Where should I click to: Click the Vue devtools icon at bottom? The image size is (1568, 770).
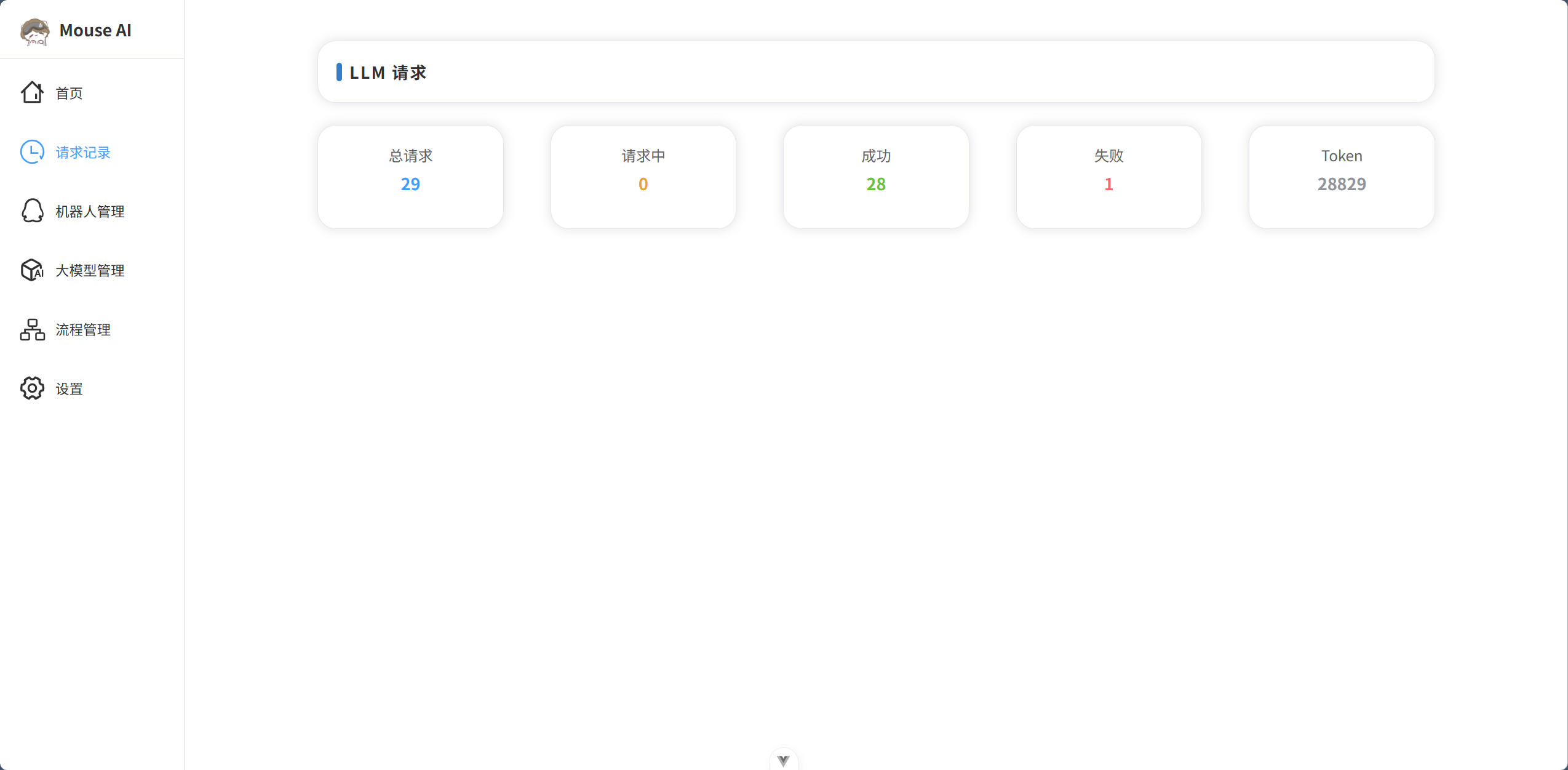[783, 761]
